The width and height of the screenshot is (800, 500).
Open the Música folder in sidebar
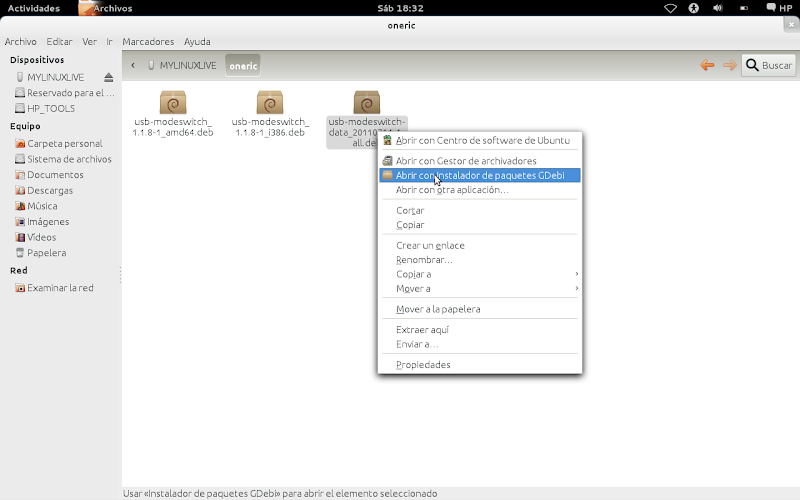click(x=36, y=206)
